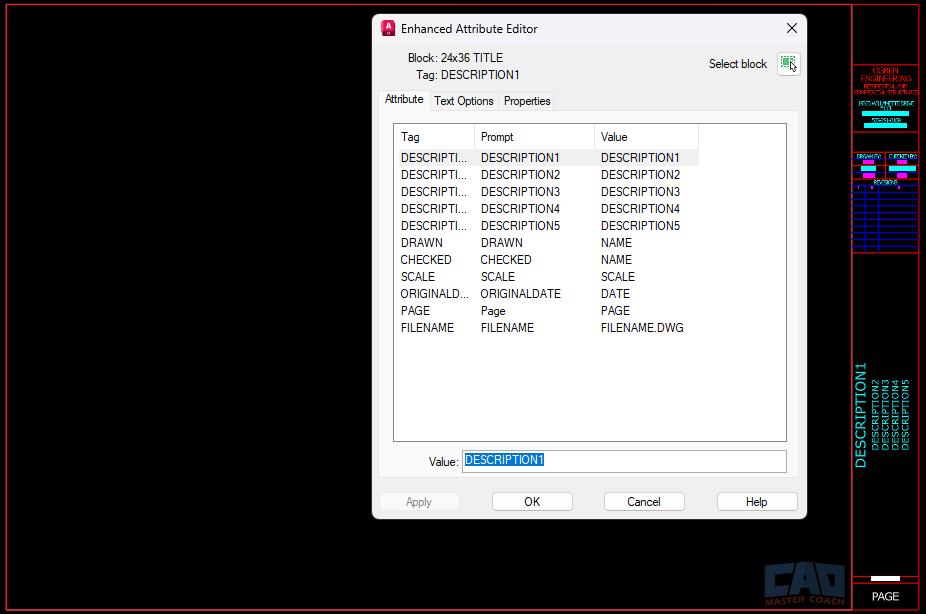
Task: Click the Cancel button
Action: pos(644,501)
